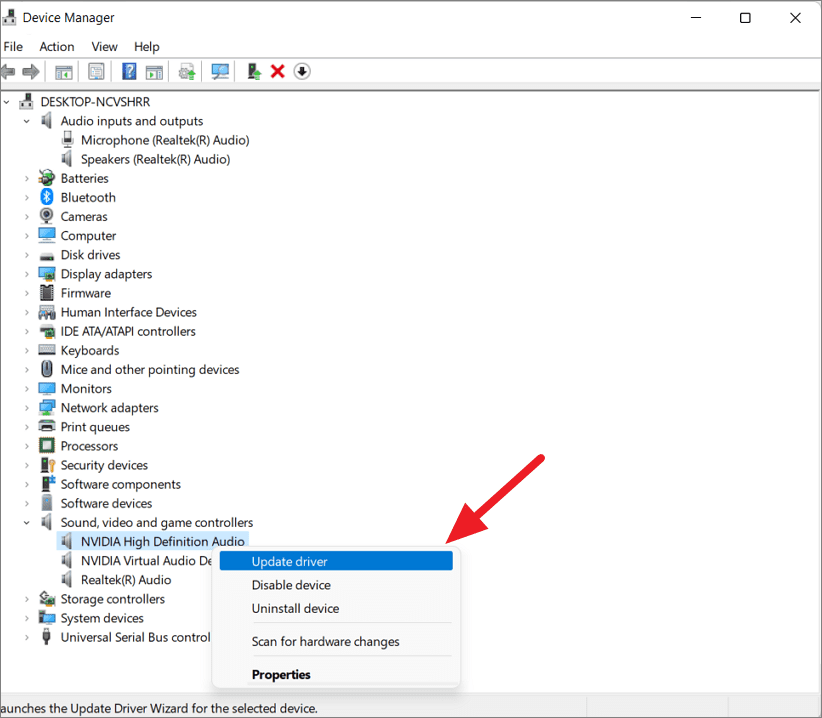Select Speakers (Realtek(R) Audio) device

click(x=155, y=159)
